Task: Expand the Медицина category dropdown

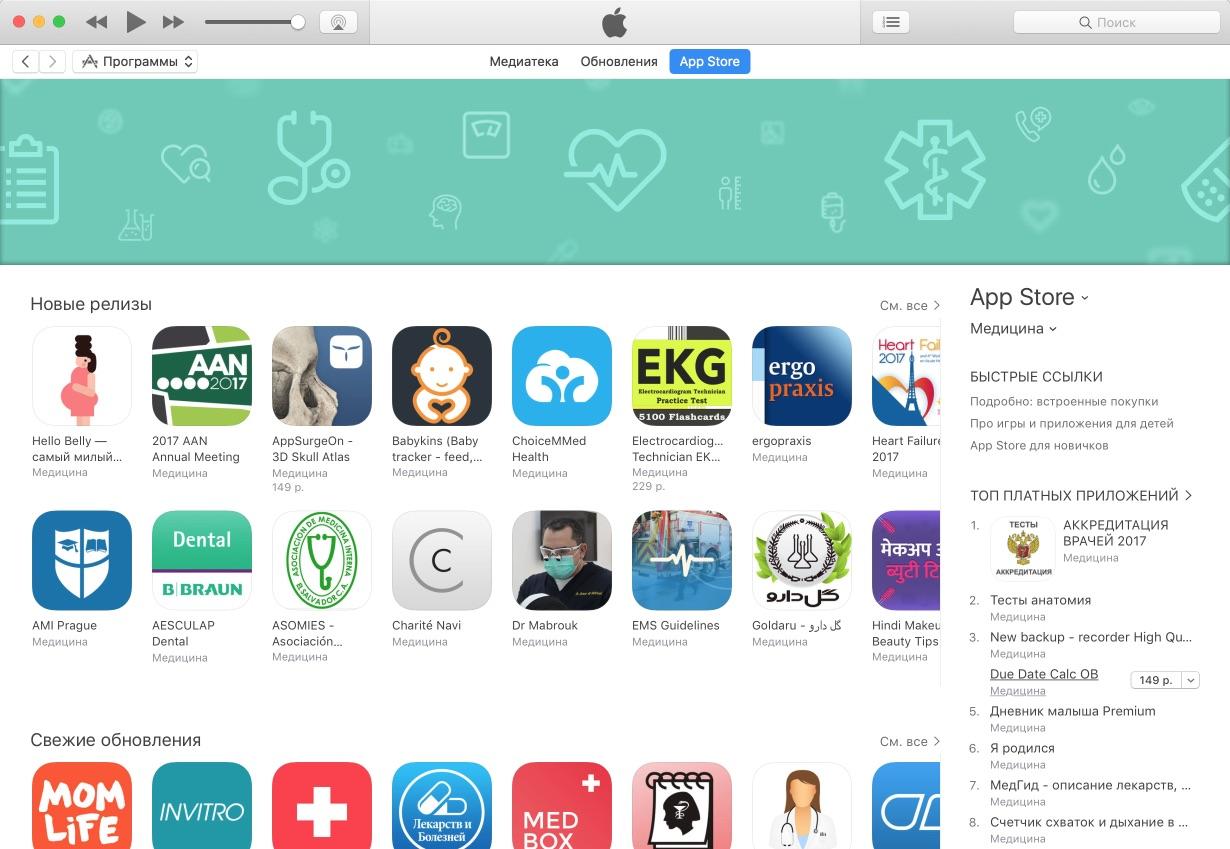Action: click(x=1013, y=328)
